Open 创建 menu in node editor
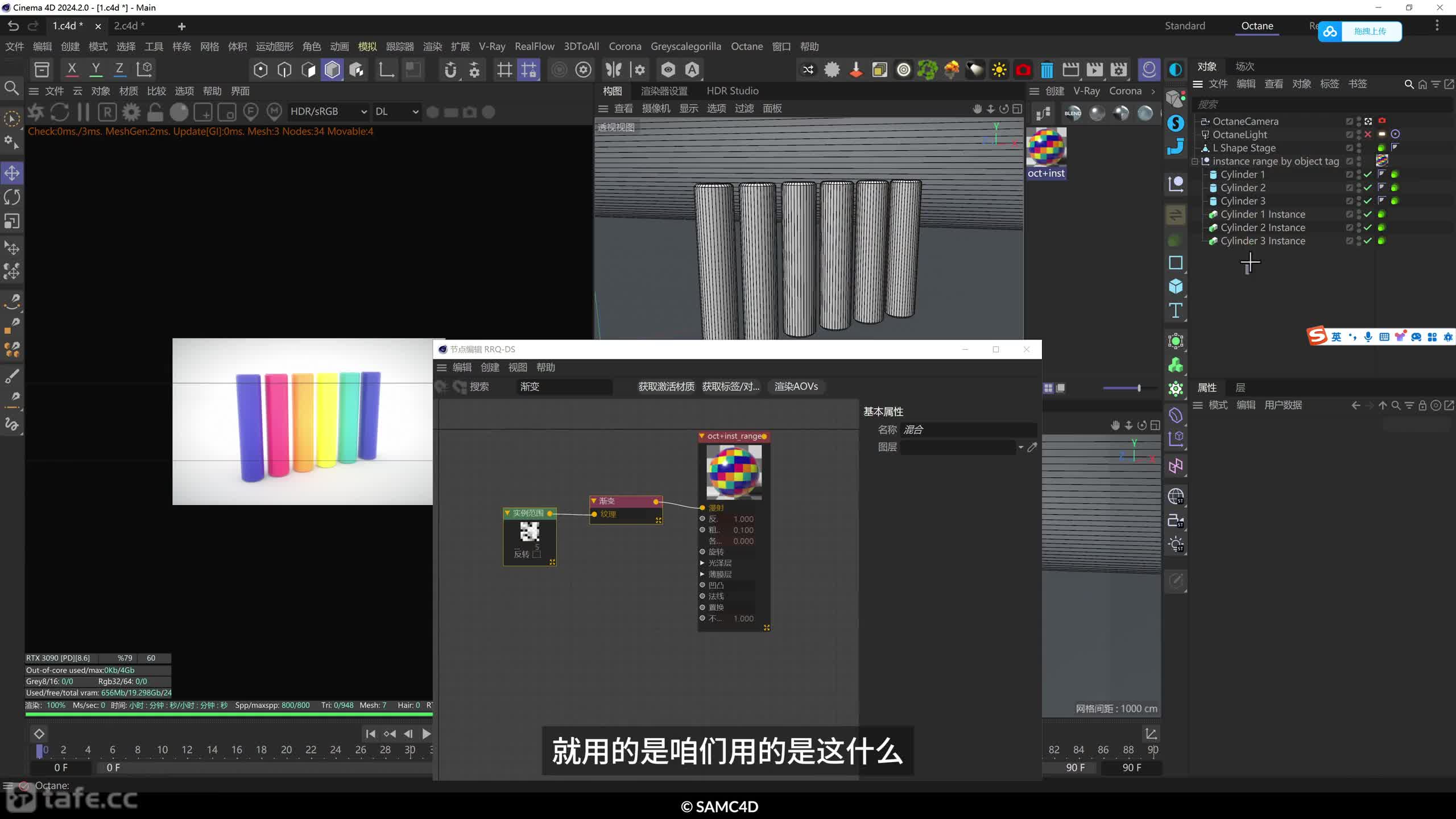Screen dimensions: 1456x819 (x=490, y=367)
